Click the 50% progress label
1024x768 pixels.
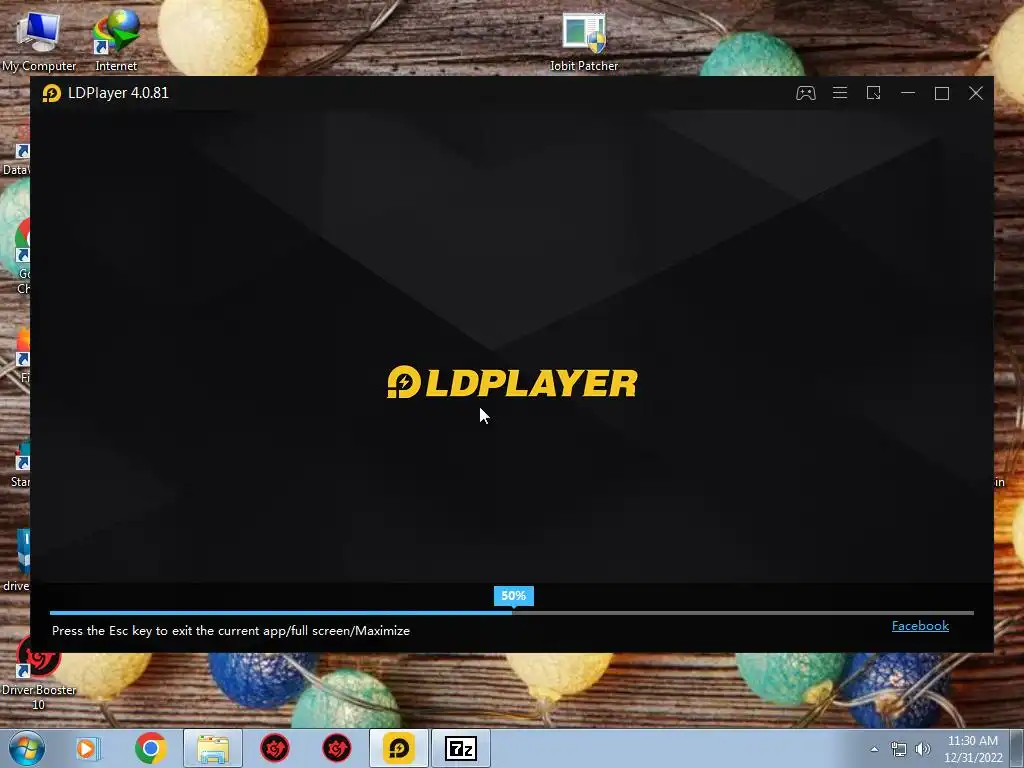coord(513,596)
